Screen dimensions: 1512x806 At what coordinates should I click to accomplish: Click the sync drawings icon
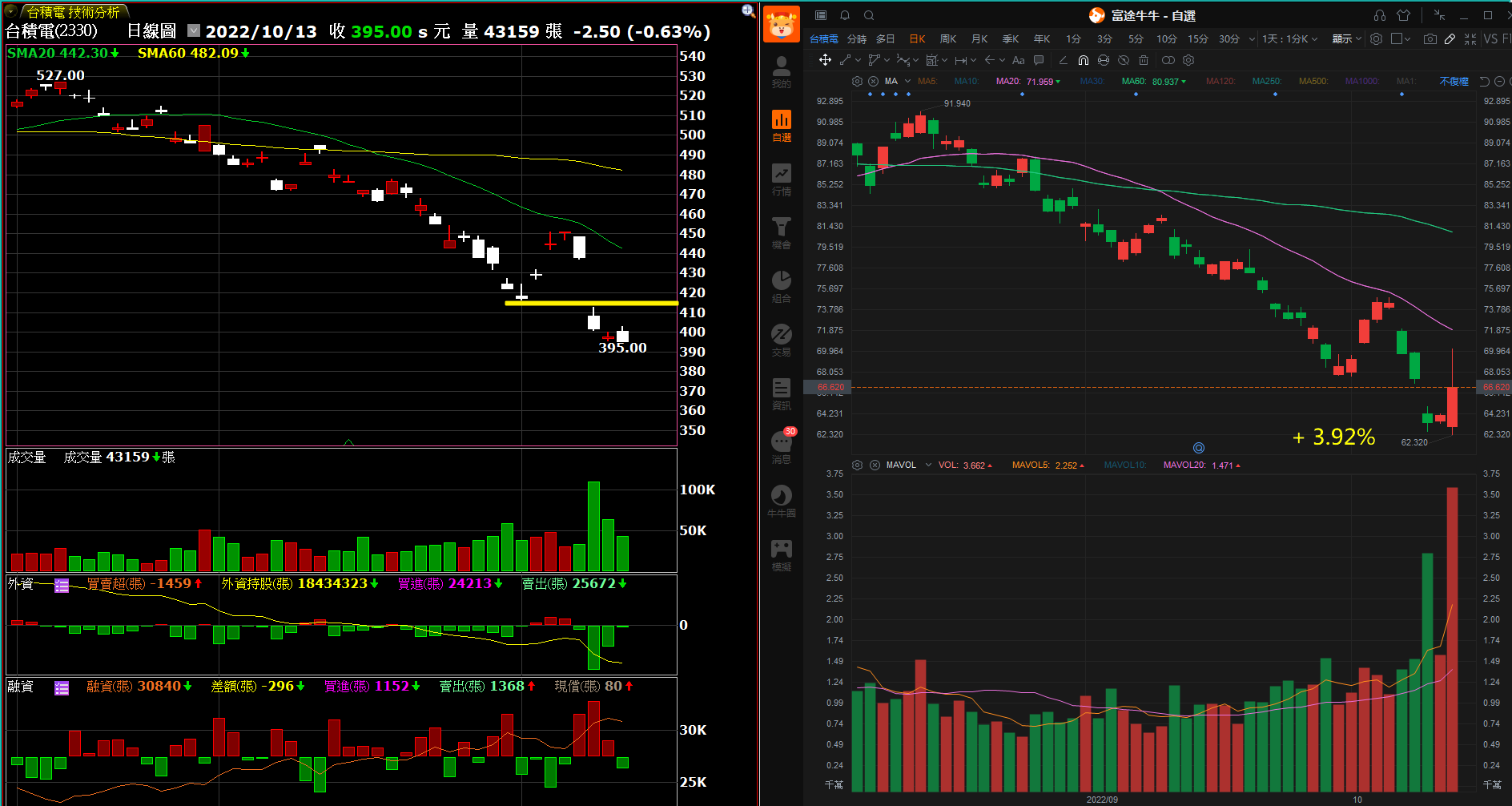click(x=1104, y=60)
